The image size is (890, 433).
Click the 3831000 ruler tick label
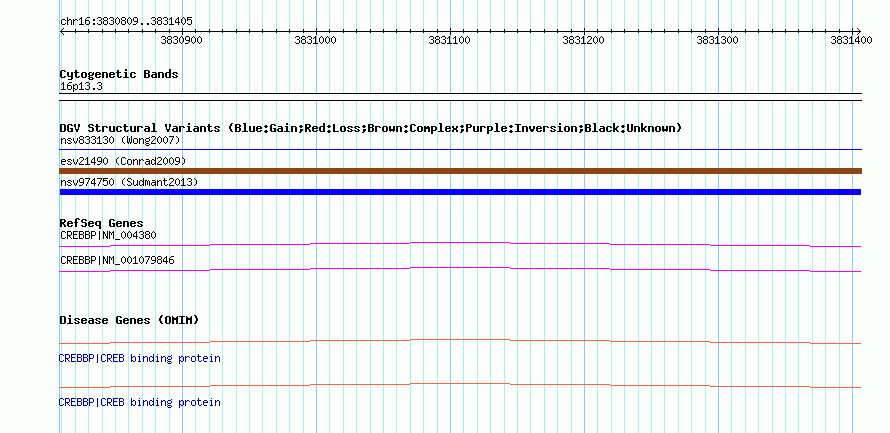pos(316,40)
